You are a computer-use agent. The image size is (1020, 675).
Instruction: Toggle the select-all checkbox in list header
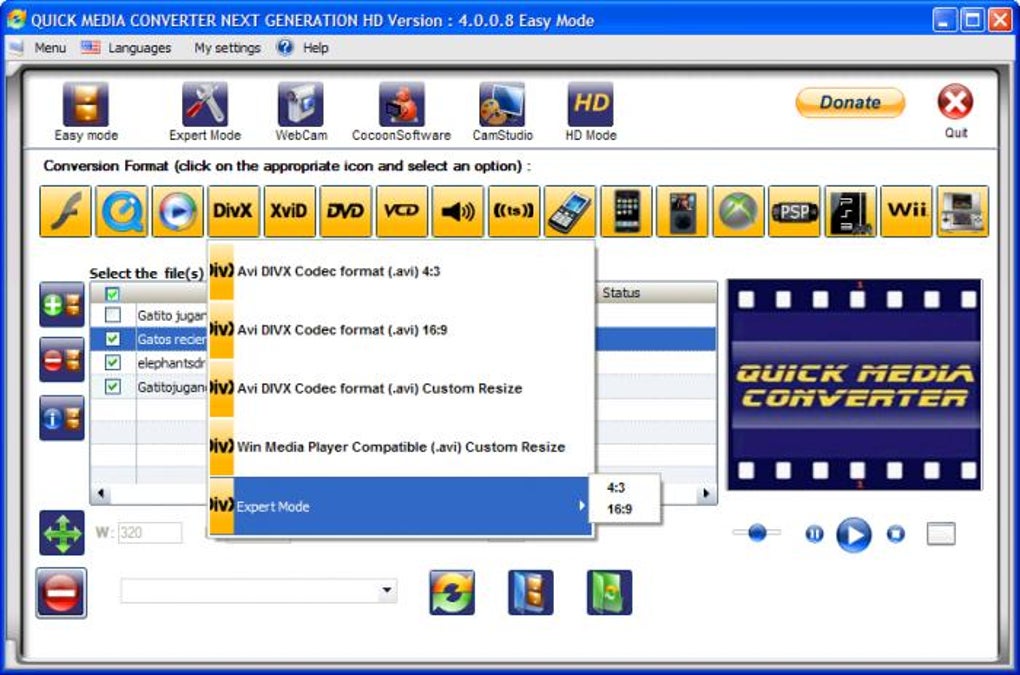[113, 294]
